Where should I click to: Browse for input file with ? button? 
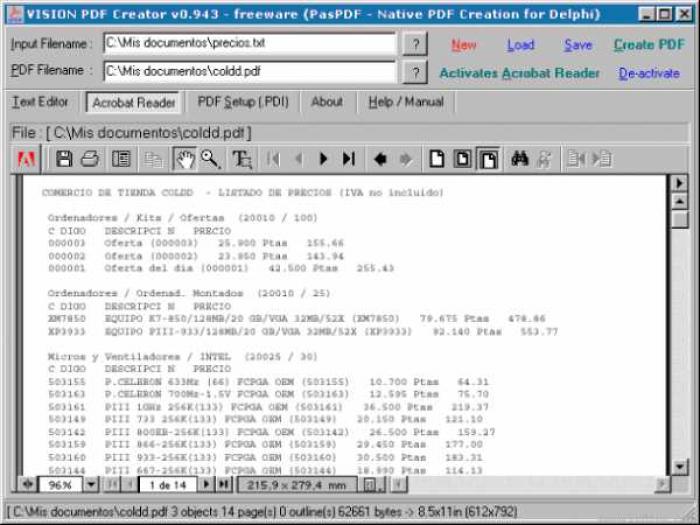(x=415, y=44)
